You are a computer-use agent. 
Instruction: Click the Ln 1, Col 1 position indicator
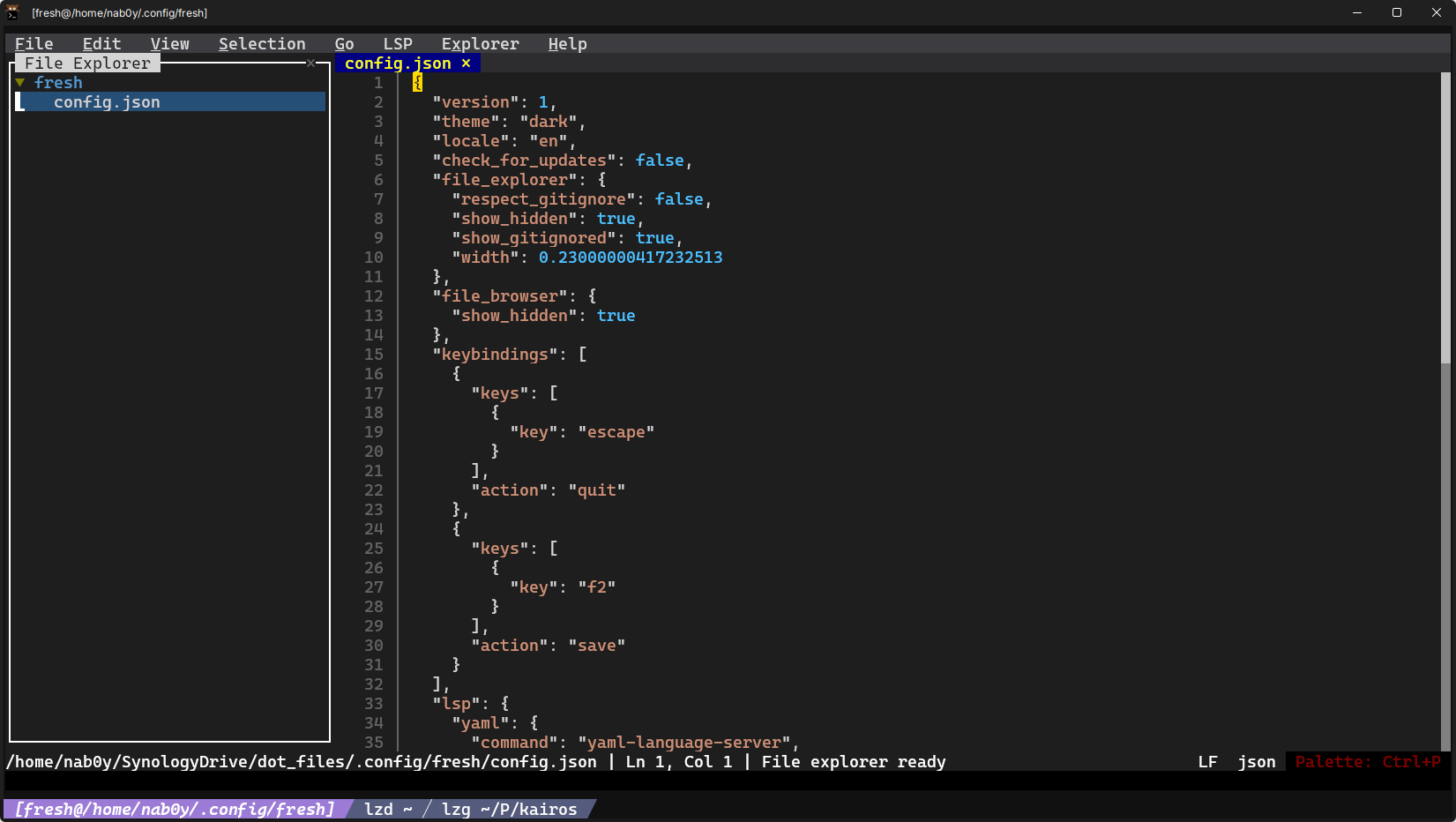678,762
